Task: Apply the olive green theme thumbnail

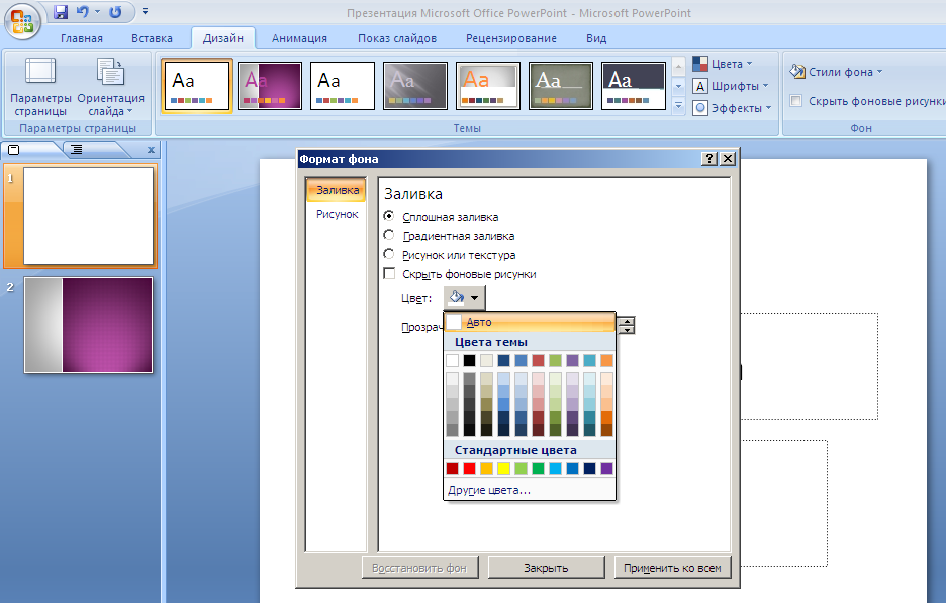Action: (560, 86)
